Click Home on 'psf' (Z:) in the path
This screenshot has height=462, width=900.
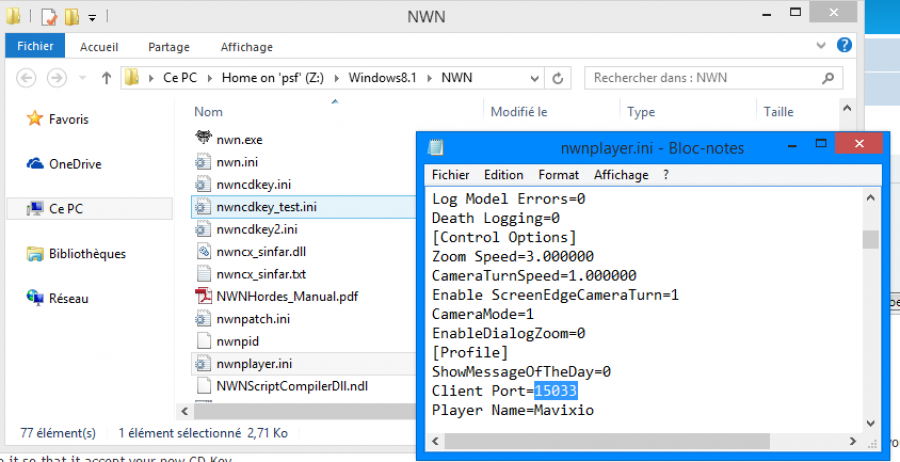[x=273, y=78]
